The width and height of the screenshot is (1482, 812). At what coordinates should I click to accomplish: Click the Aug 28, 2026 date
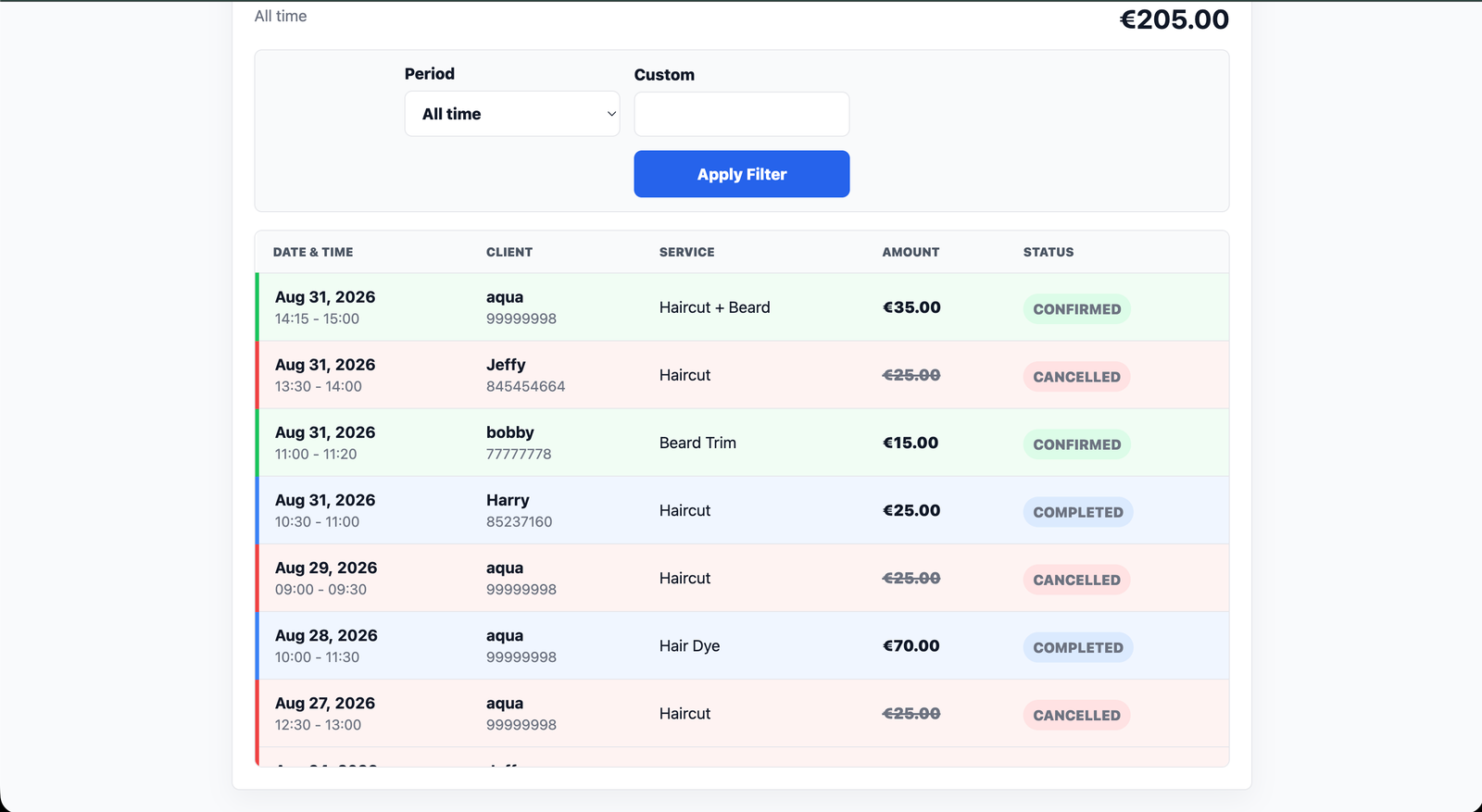[x=326, y=635]
